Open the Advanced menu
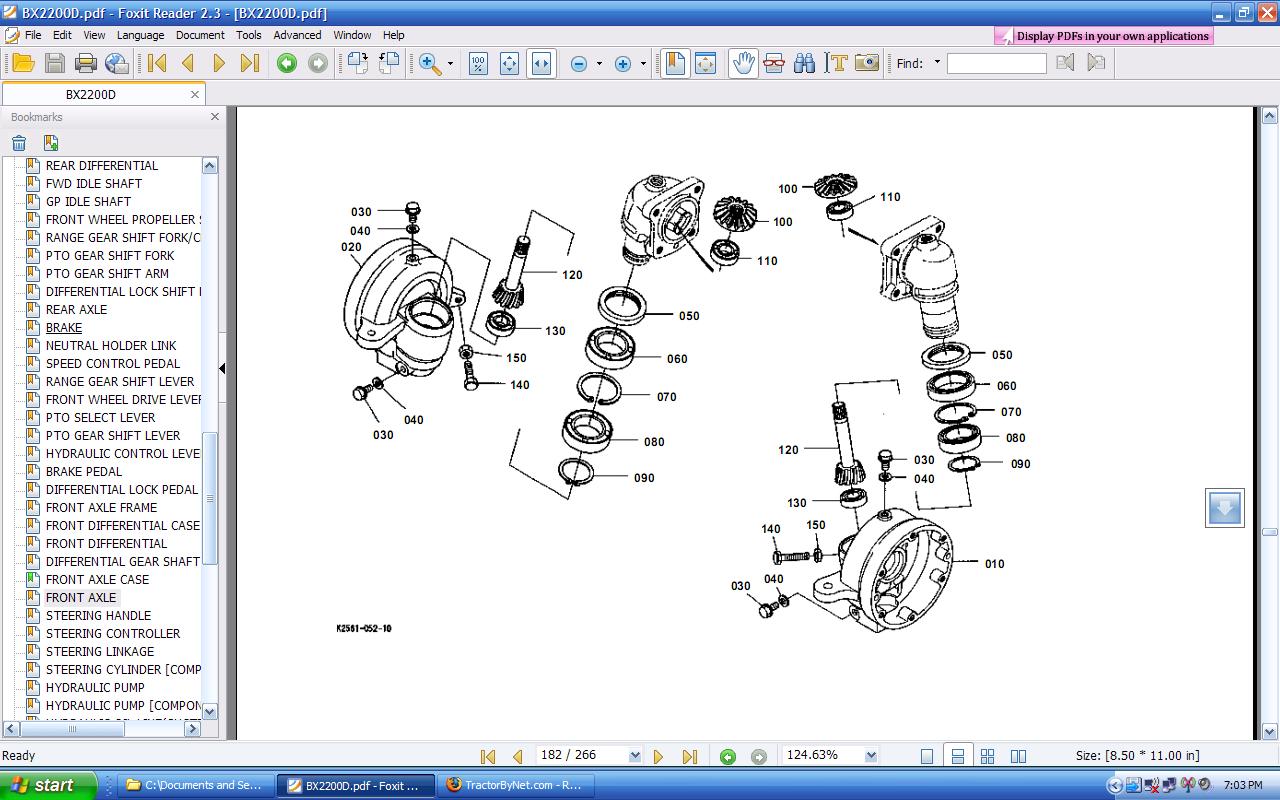Viewport: 1280px width, 800px height. tap(297, 35)
